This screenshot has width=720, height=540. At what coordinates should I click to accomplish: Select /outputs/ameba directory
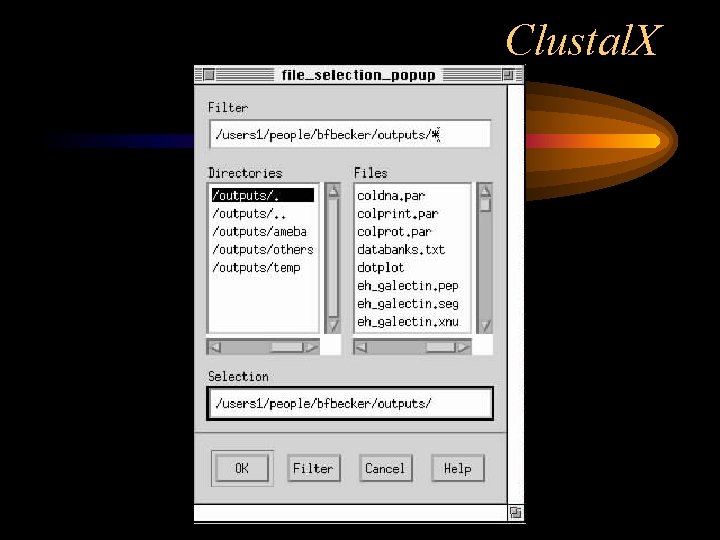pos(263,231)
